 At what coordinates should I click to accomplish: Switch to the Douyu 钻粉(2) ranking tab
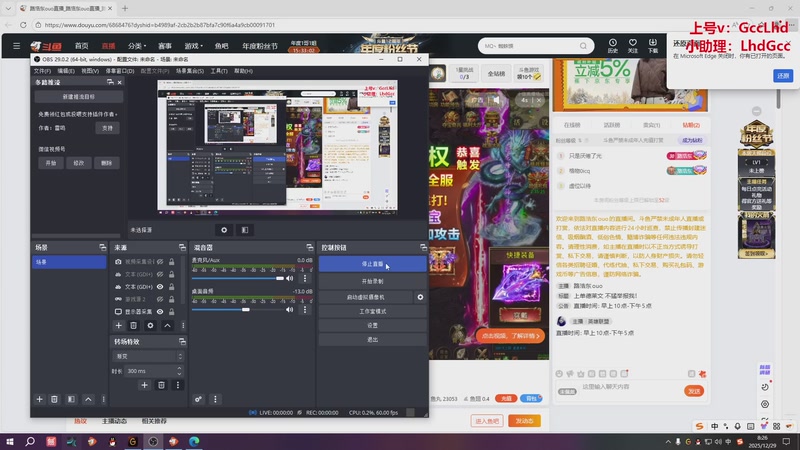point(691,125)
